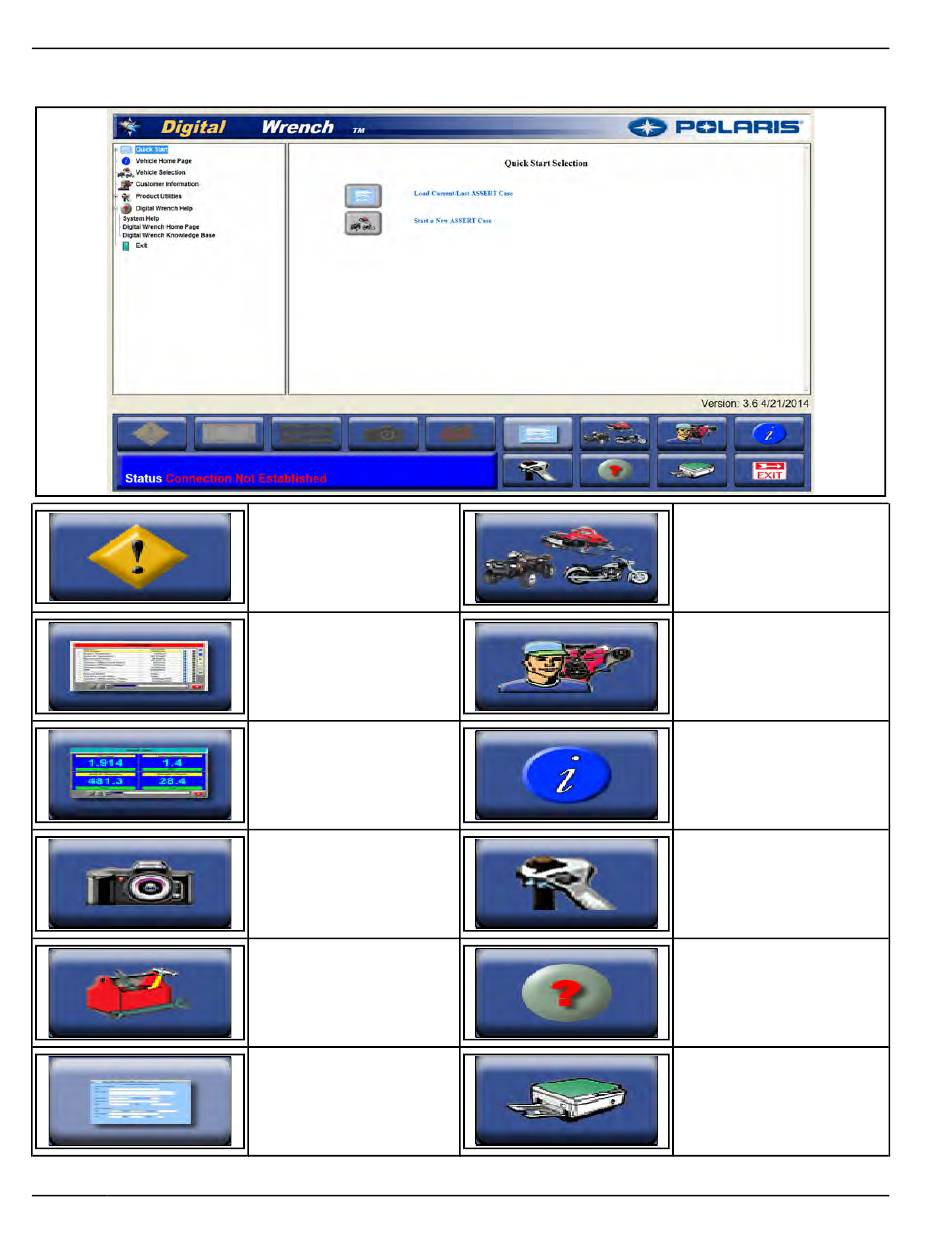Open Customer Information in the tree
The width and height of the screenshot is (950, 1249).
(167, 184)
